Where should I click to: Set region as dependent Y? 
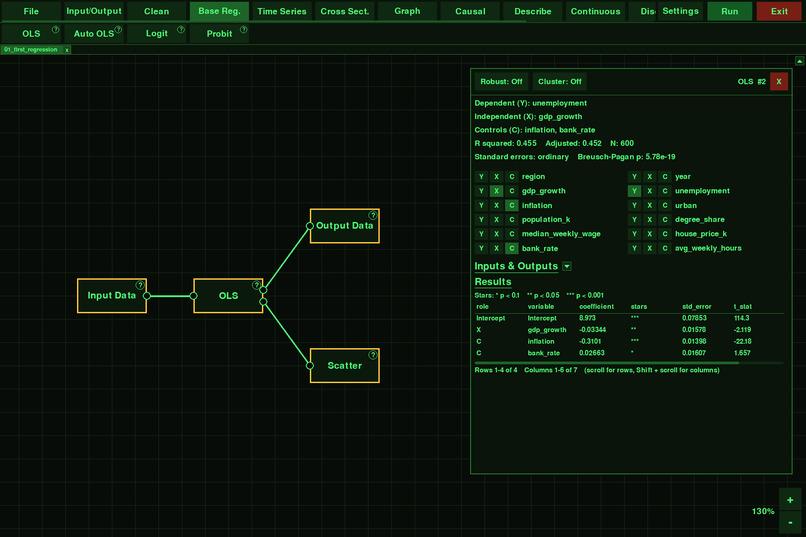point(481,177)
